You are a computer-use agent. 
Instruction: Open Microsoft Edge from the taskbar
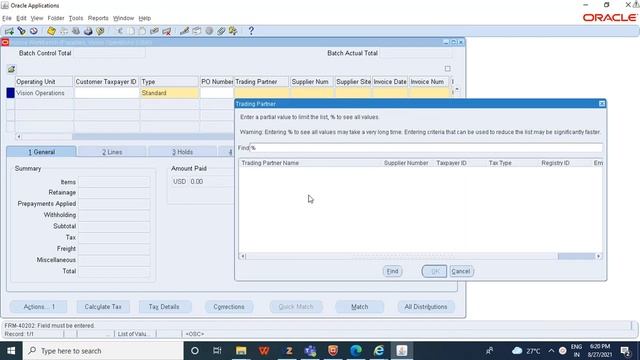pyautogui.click(x=356, y=351)
